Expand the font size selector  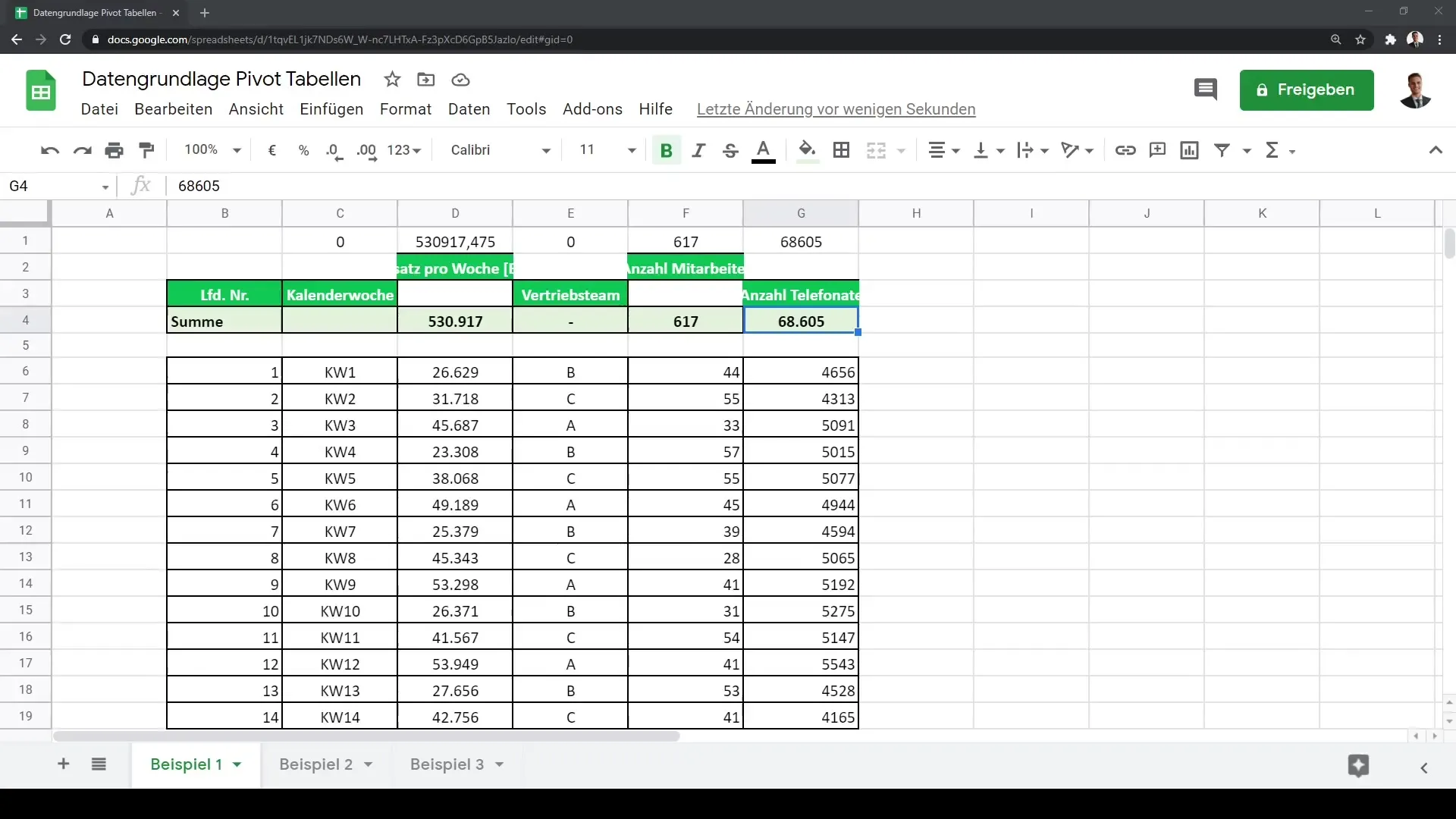[x=634, y=150]
